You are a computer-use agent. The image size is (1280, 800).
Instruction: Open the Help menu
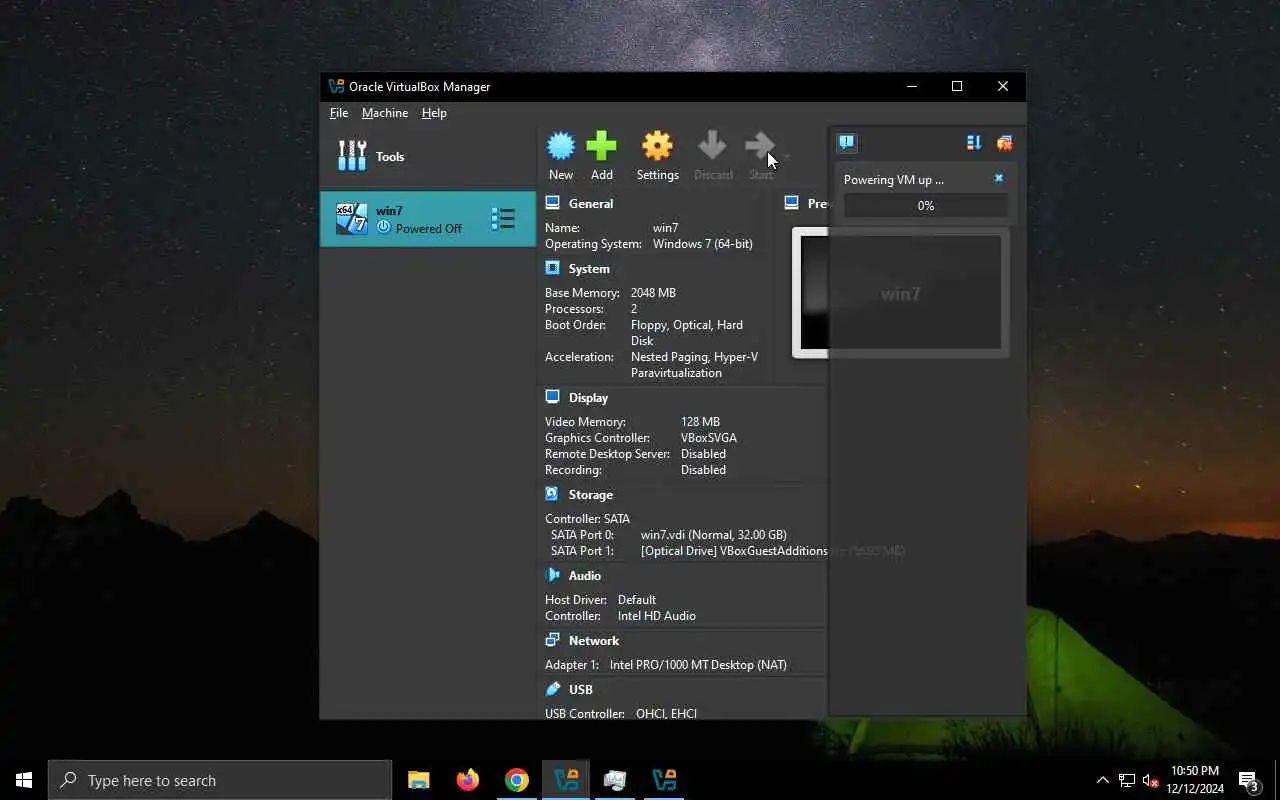point(434,113)
